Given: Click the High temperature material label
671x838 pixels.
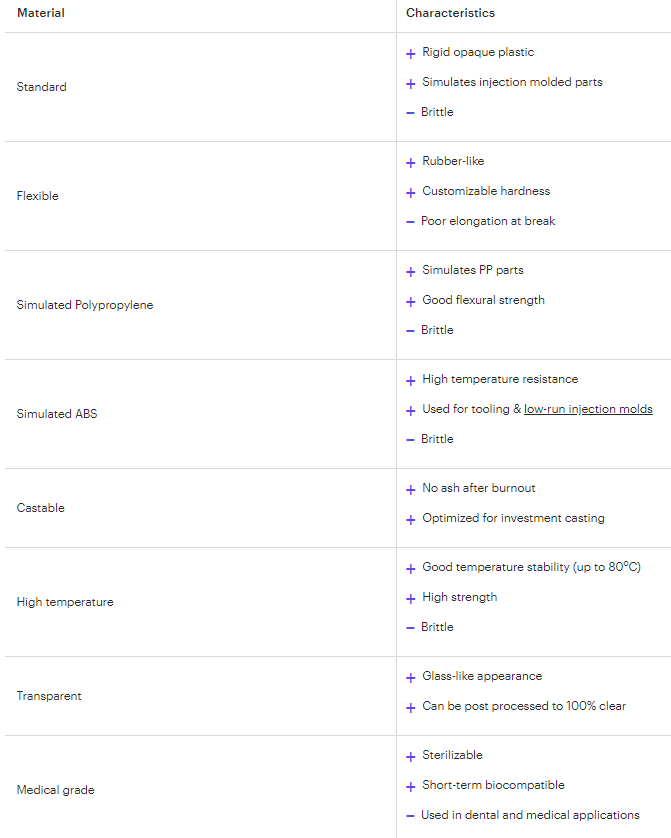Looking at the screenshot, I should tap(65, 602).
